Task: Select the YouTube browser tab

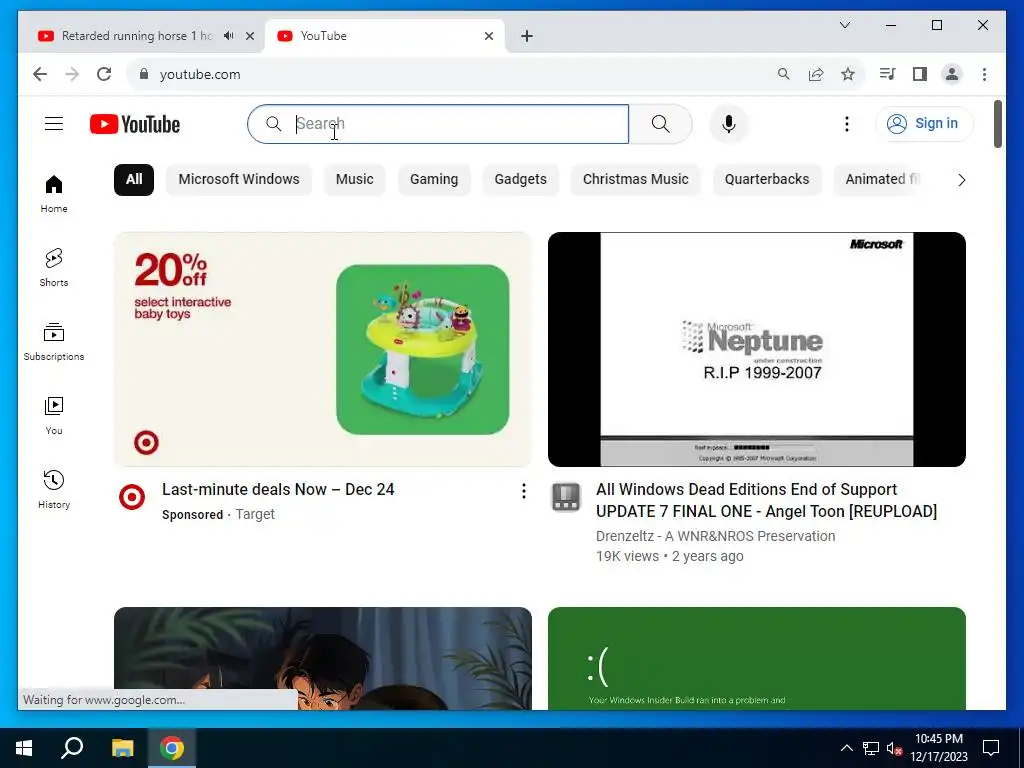Action: pyautogui.click(x=385, y=36)
